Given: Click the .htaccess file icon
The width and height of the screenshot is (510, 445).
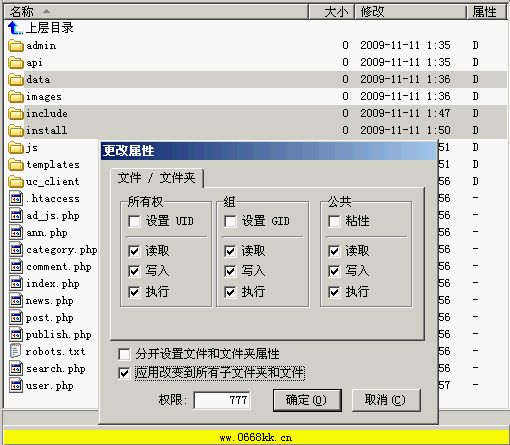Looking at the screenshot, I should [x=16, y=199].
